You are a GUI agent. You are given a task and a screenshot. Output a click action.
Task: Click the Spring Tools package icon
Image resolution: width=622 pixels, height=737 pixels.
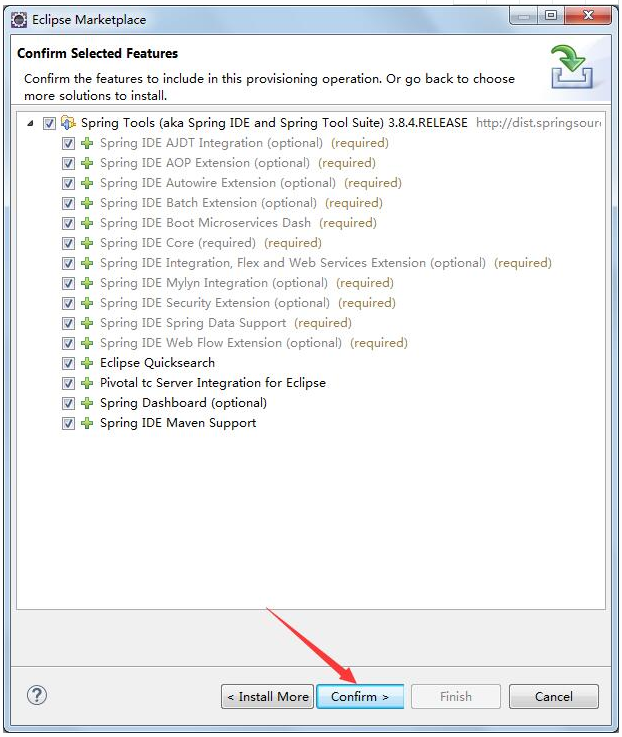[68, 123]
